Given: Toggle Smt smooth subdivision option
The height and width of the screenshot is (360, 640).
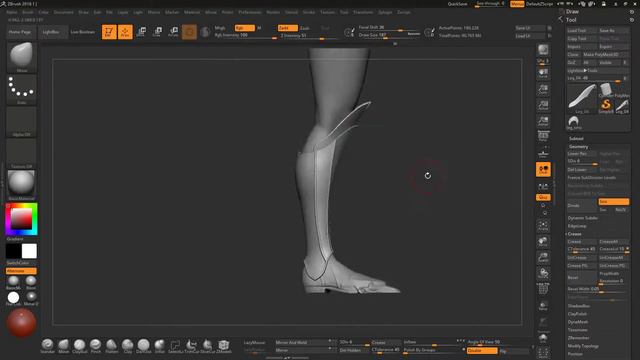Looking at the screenshot, I should click(613, 202).
